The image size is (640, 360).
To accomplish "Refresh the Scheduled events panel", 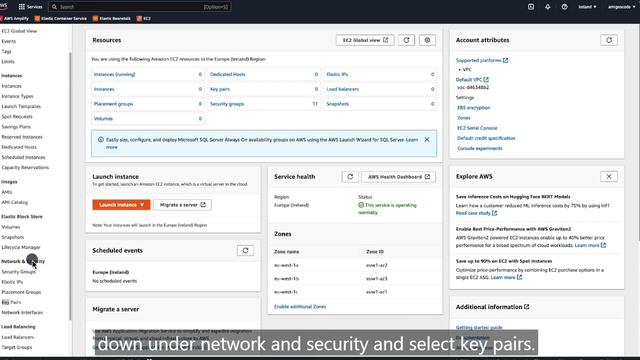I will coord(245,251).
